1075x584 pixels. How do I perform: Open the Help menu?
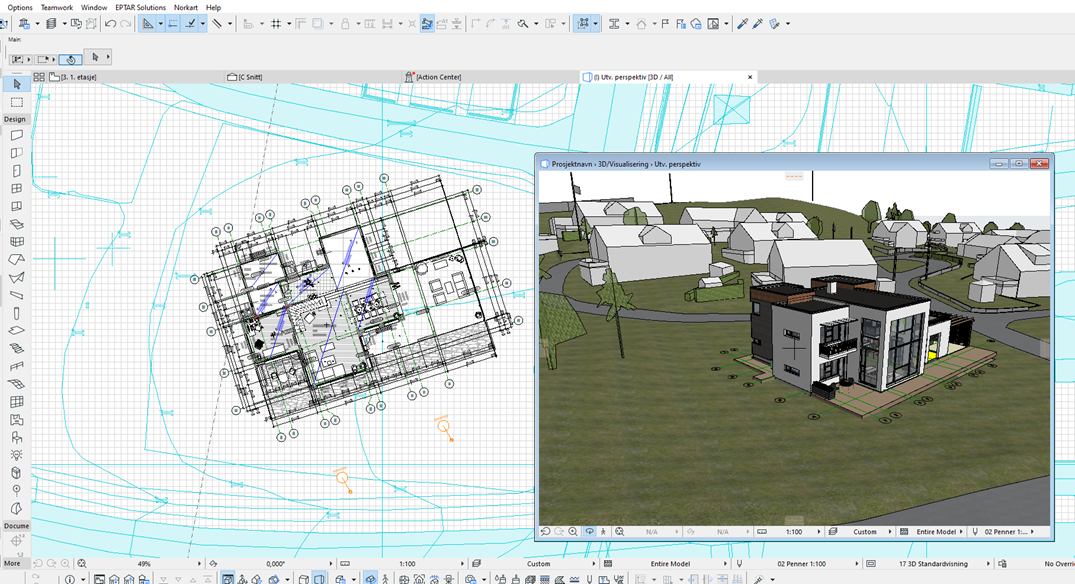point(213,8)
